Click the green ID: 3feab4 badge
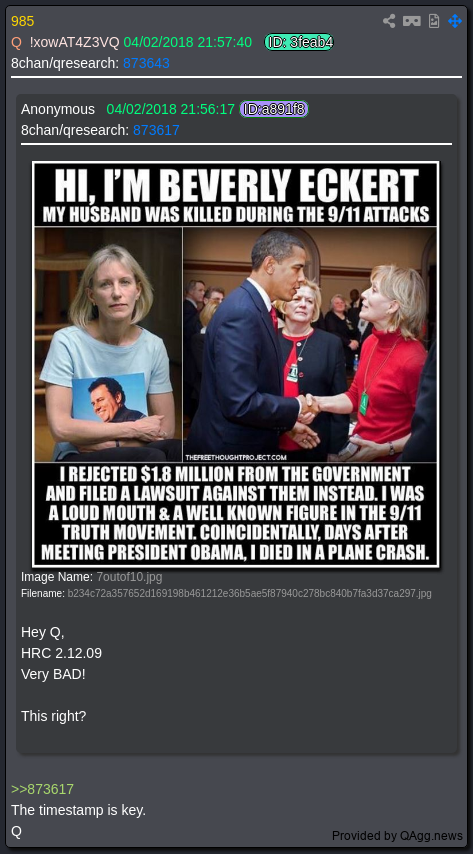473x854 pixels. pyautogui.click(x=299, y=42)
